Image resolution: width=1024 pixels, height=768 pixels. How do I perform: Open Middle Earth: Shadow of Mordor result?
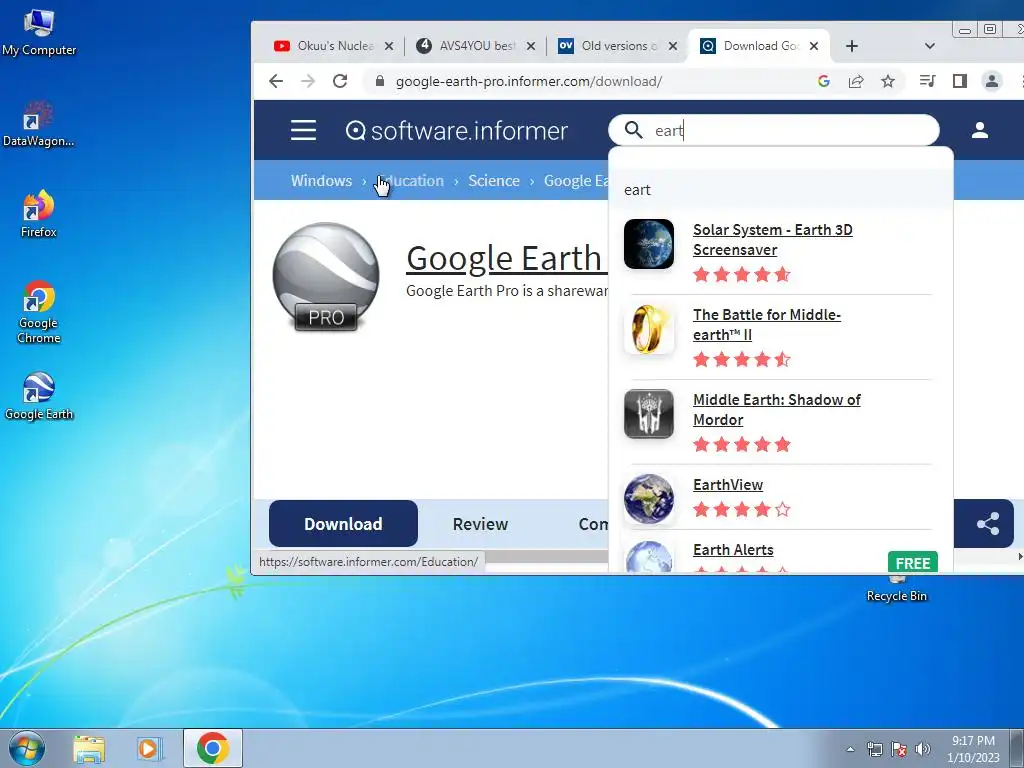coord(776,409)
